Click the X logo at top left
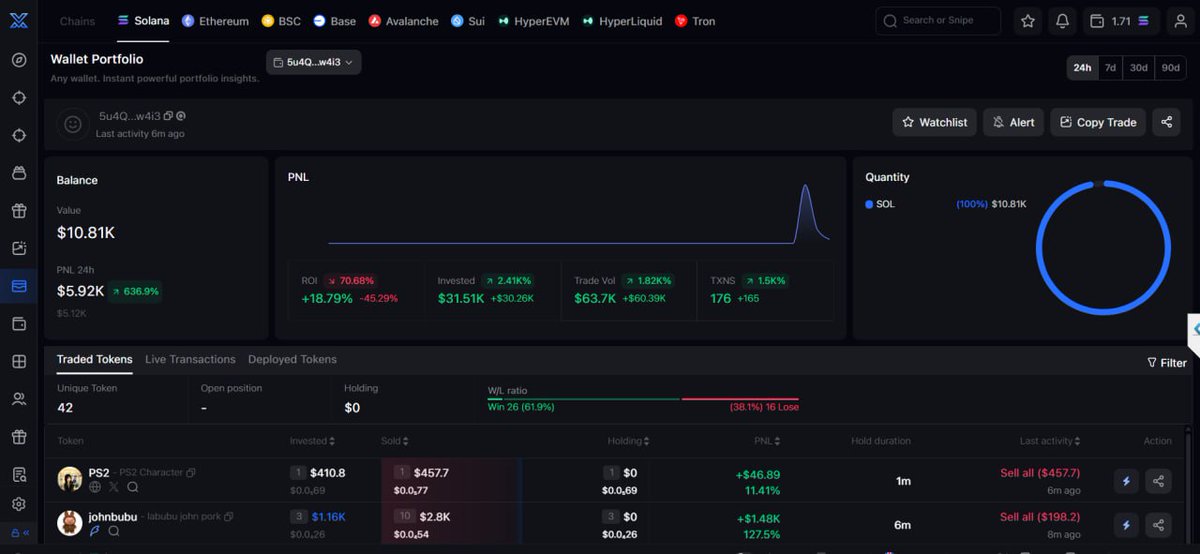 coord(18,20)
